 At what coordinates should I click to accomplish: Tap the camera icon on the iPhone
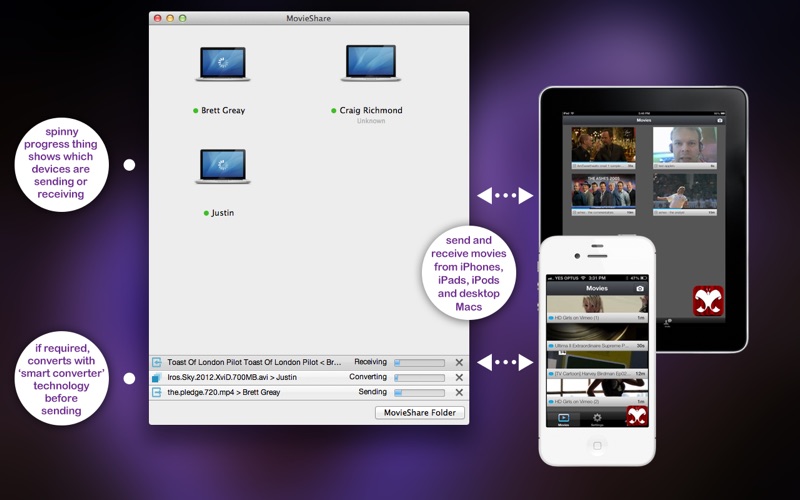(640, 288)
